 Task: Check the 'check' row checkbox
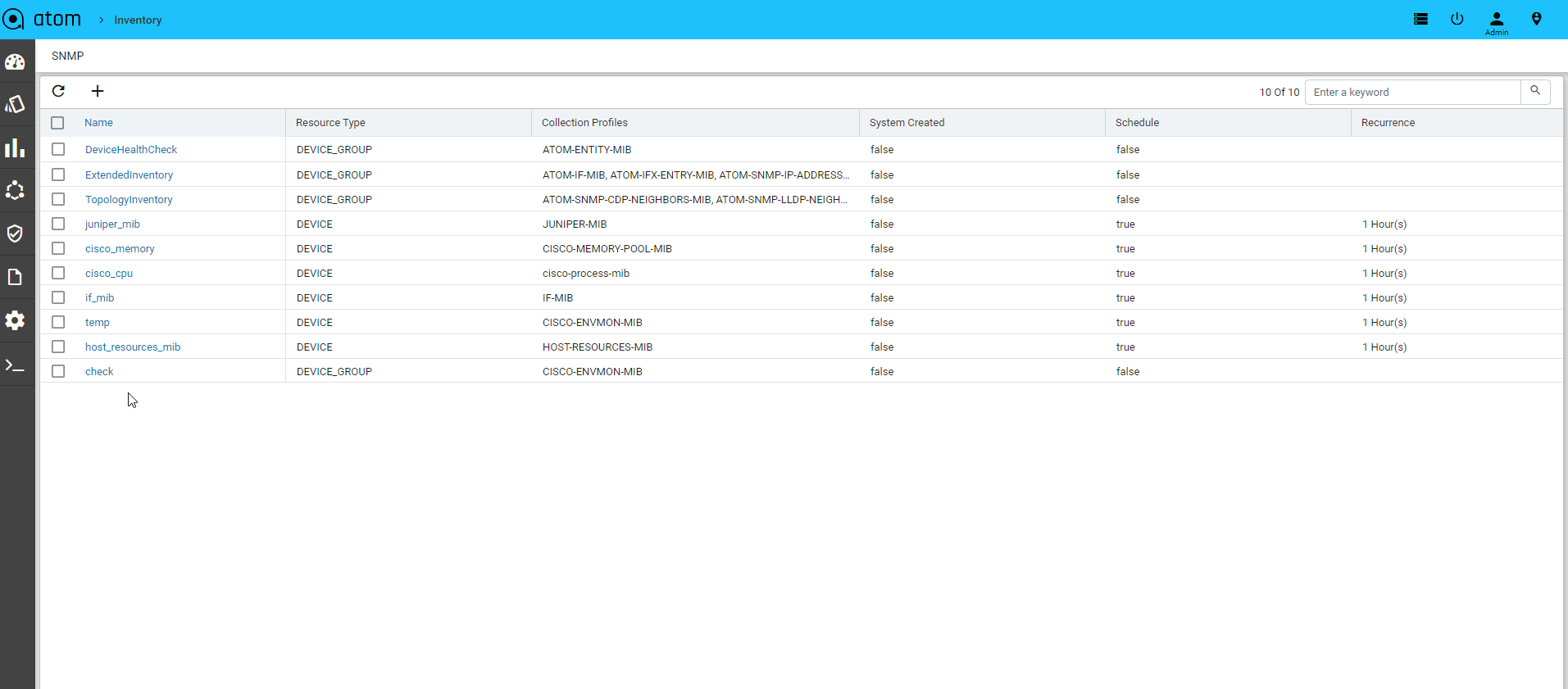58,371
